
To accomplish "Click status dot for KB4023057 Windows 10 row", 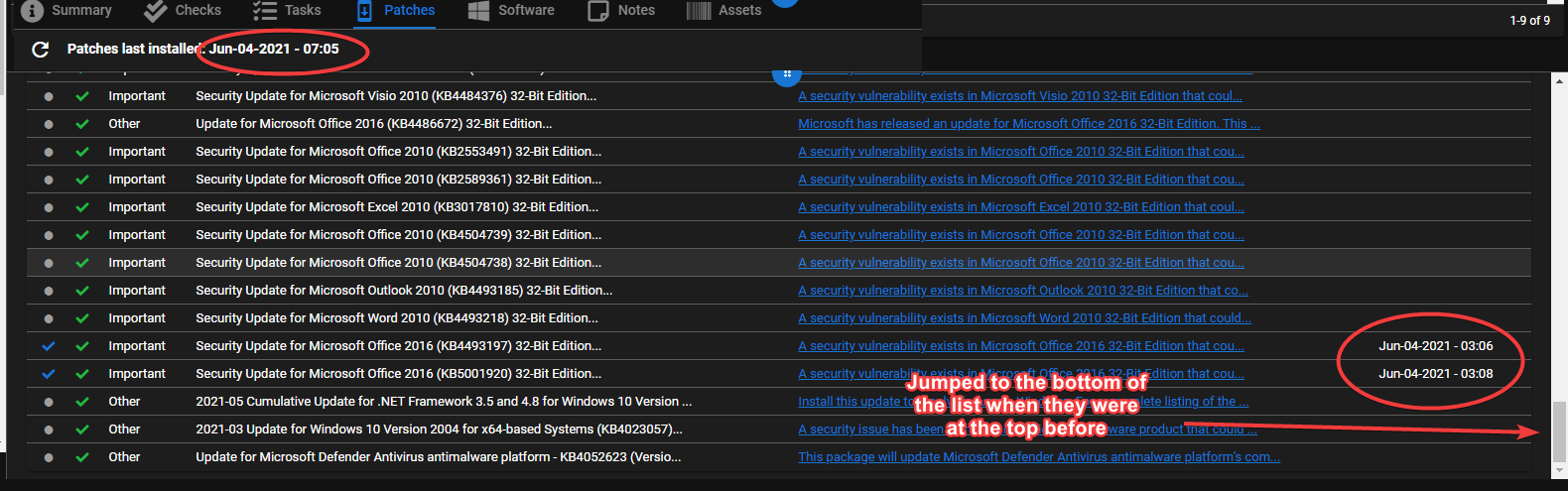I will (x=49, y=430).
